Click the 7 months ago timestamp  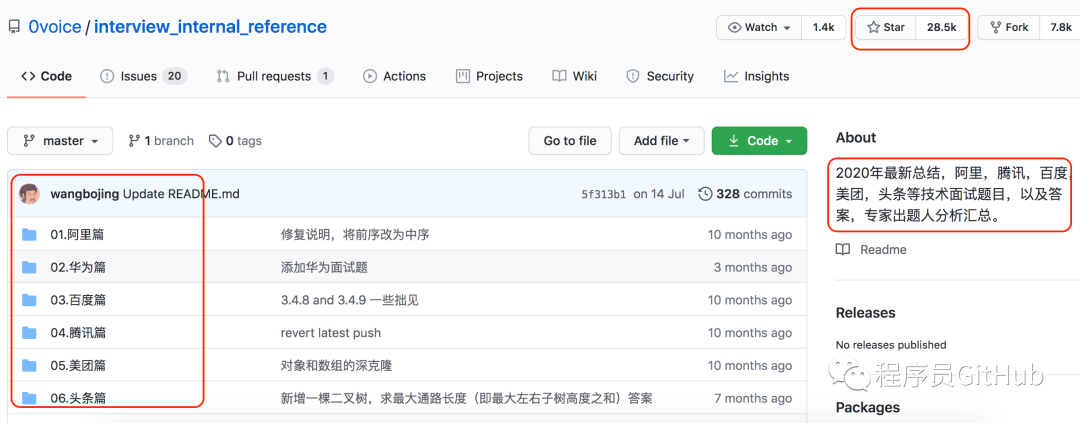click(753, 398)
